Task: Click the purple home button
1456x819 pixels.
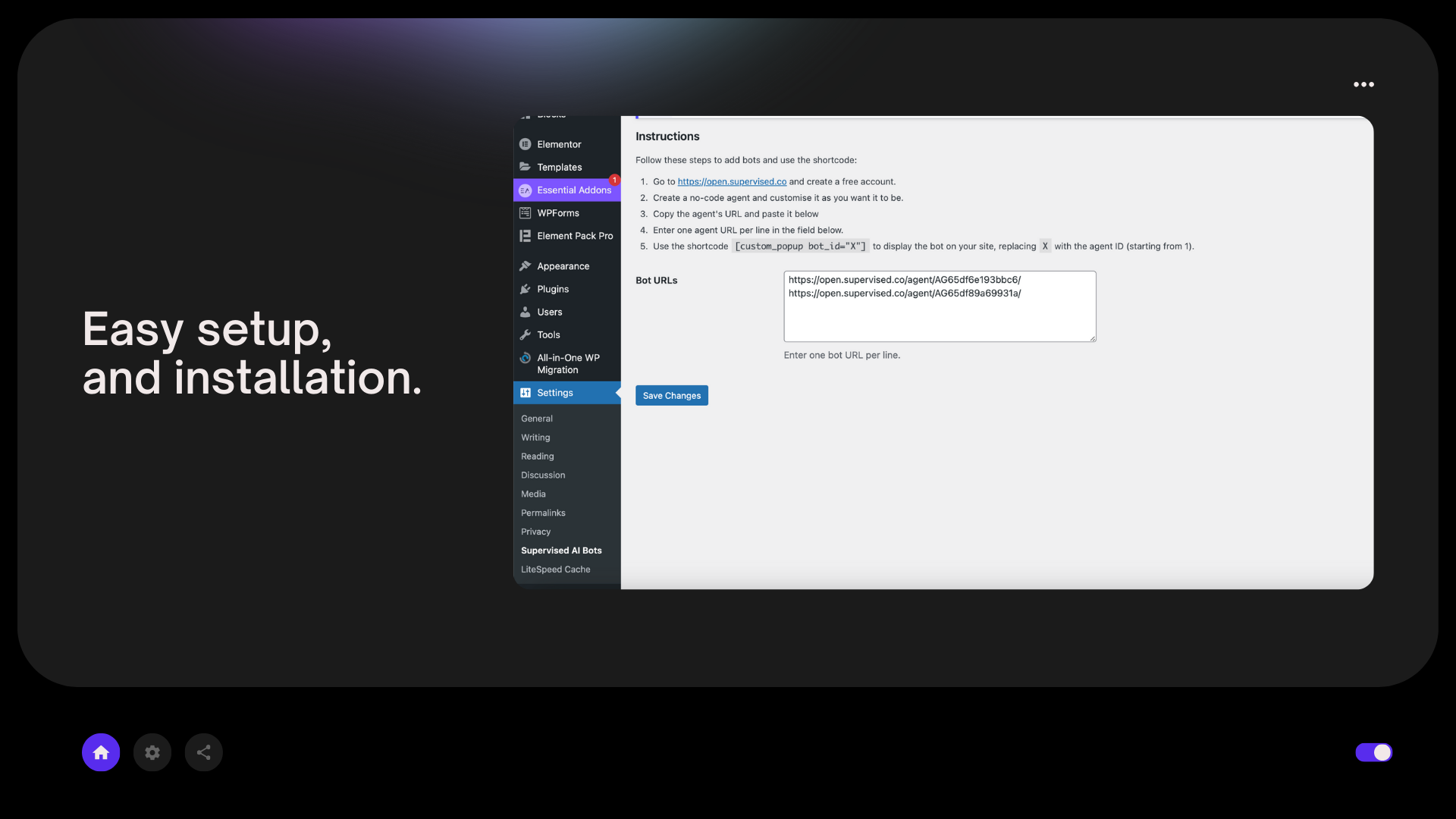Action: (x=101, y=752)
